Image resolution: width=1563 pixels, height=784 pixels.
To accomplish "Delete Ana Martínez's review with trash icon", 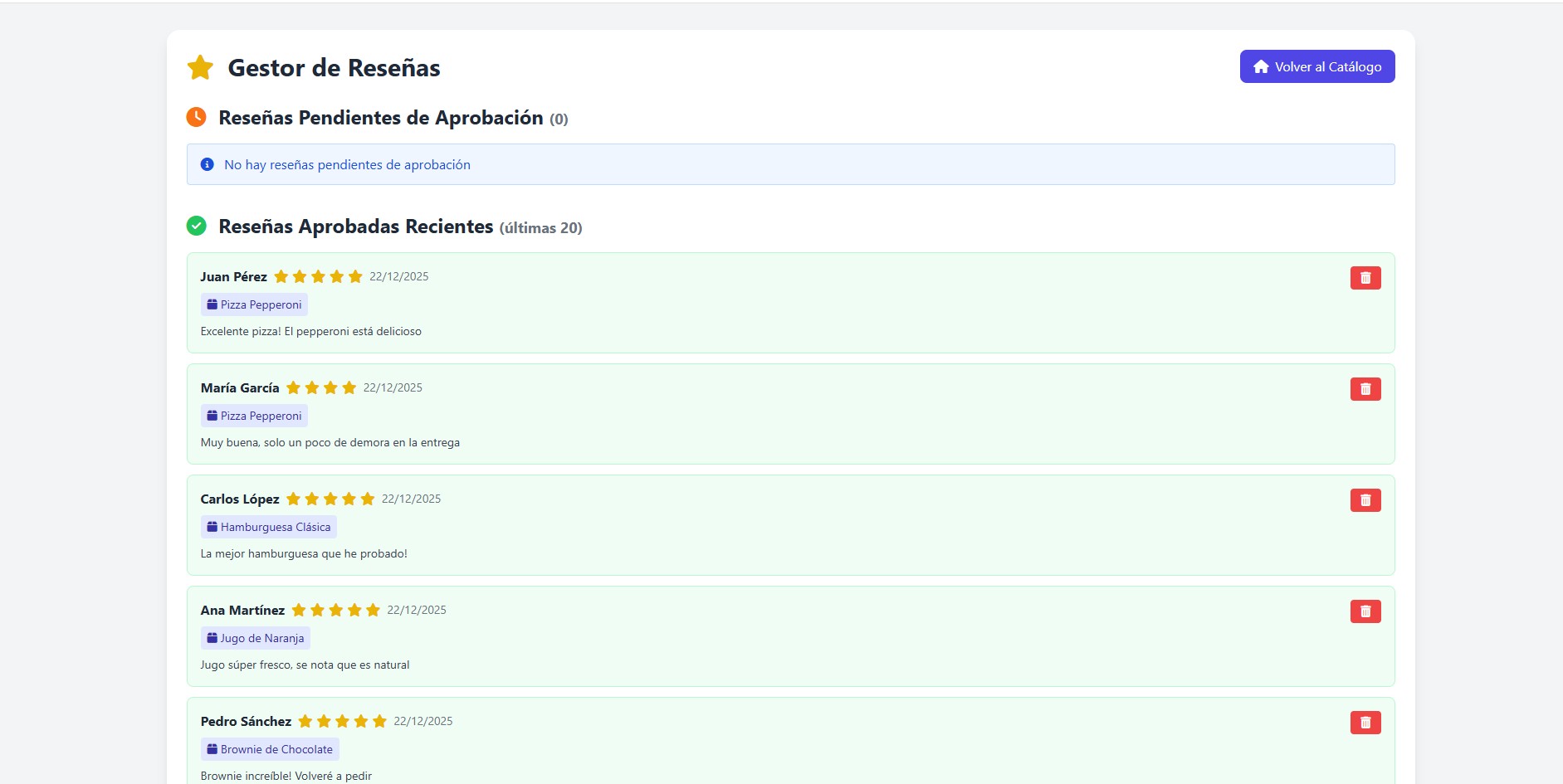I will click(x=1365, y=611).
